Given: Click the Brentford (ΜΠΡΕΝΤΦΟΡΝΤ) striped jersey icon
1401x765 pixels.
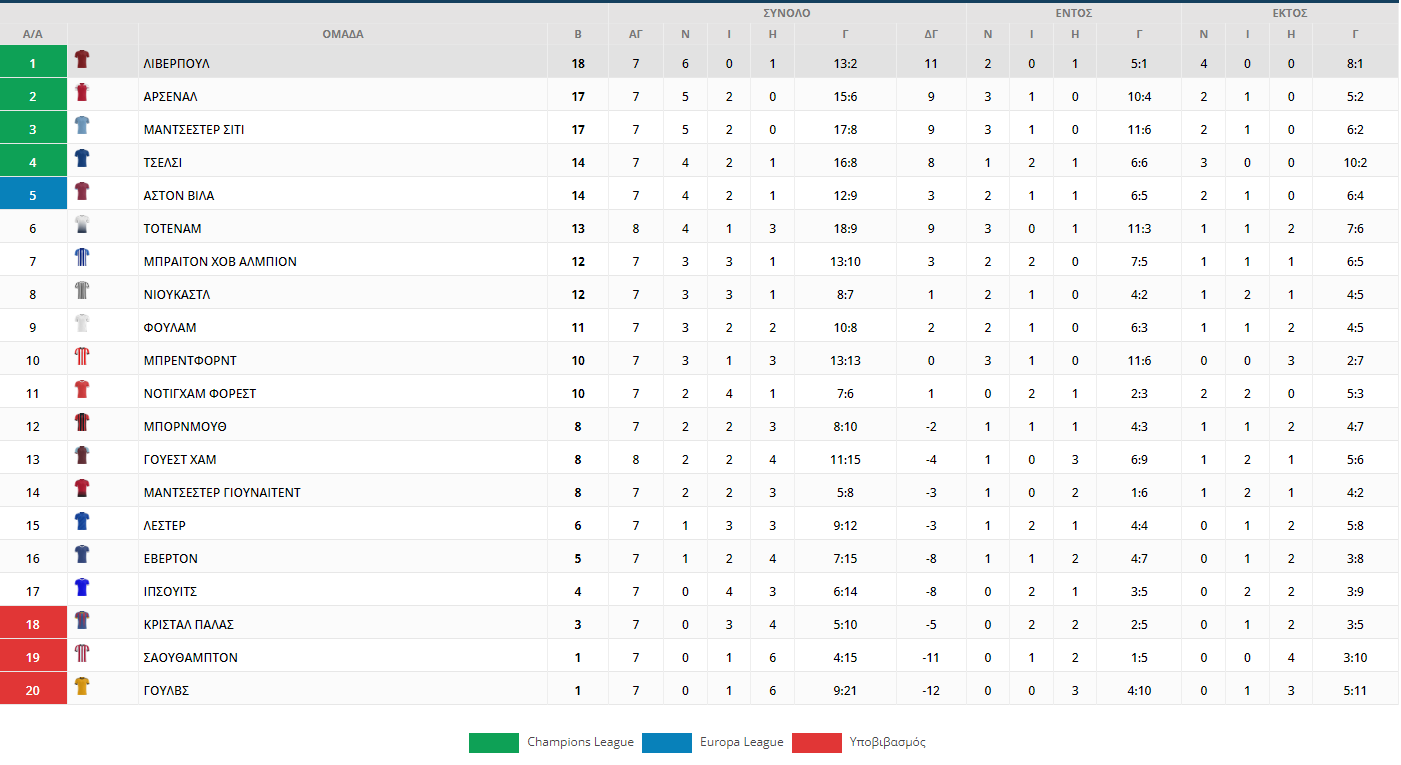Looking at the screenshot, I should coord(82,357).
